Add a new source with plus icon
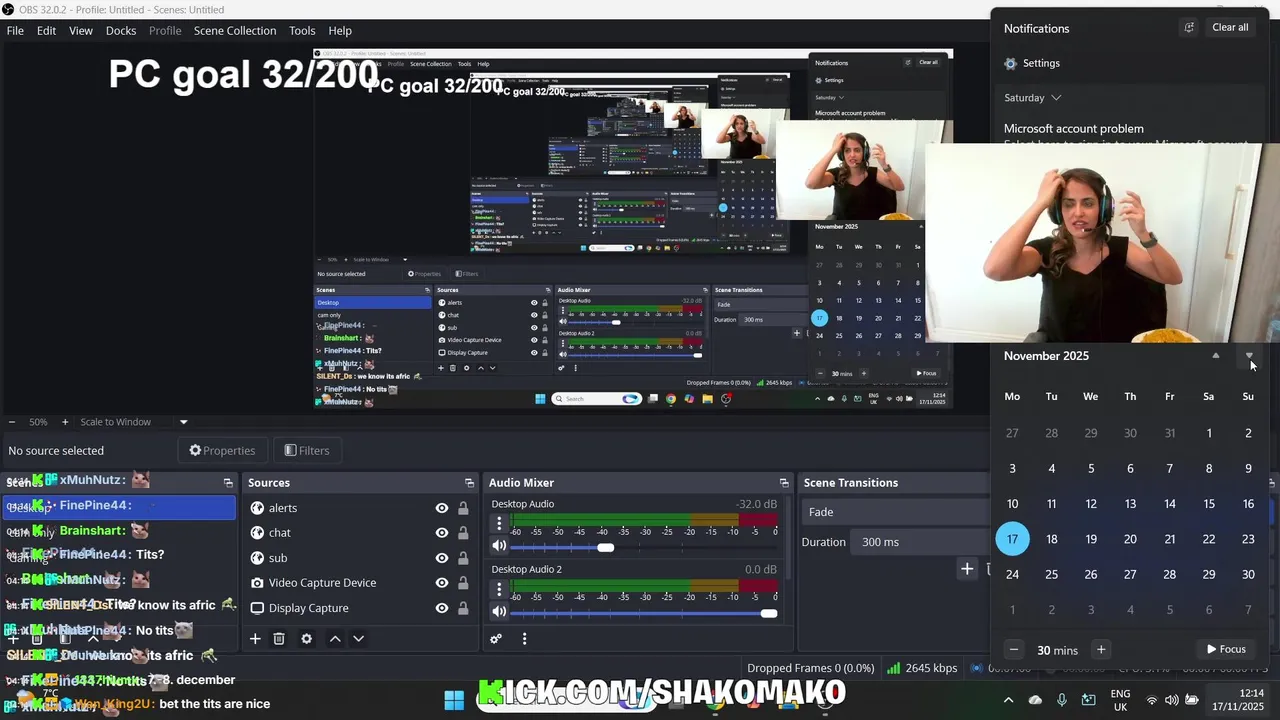This screenshot has height=720, width=1280. [x=255, y=639]
